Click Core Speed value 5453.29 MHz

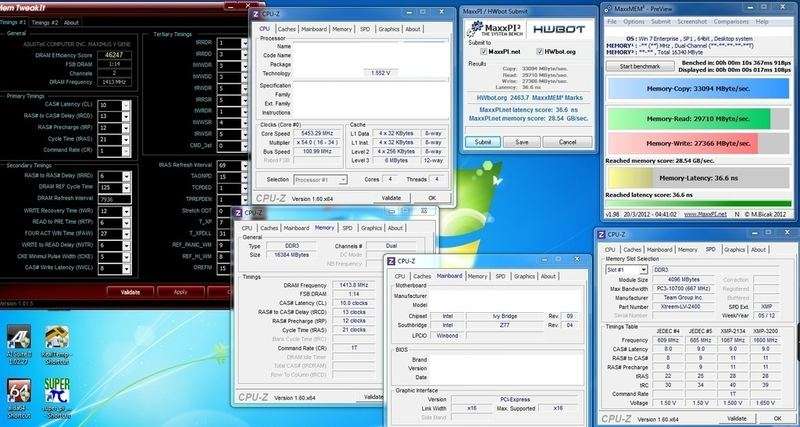click(317, 134)
